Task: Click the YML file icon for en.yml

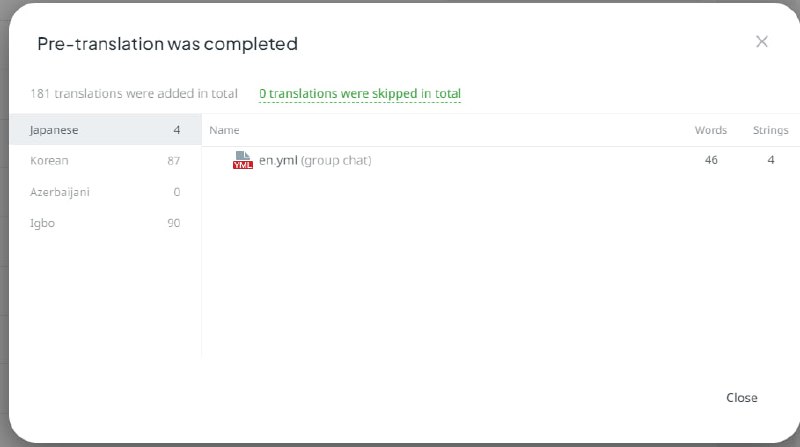Action: click(x=242, y=160)
